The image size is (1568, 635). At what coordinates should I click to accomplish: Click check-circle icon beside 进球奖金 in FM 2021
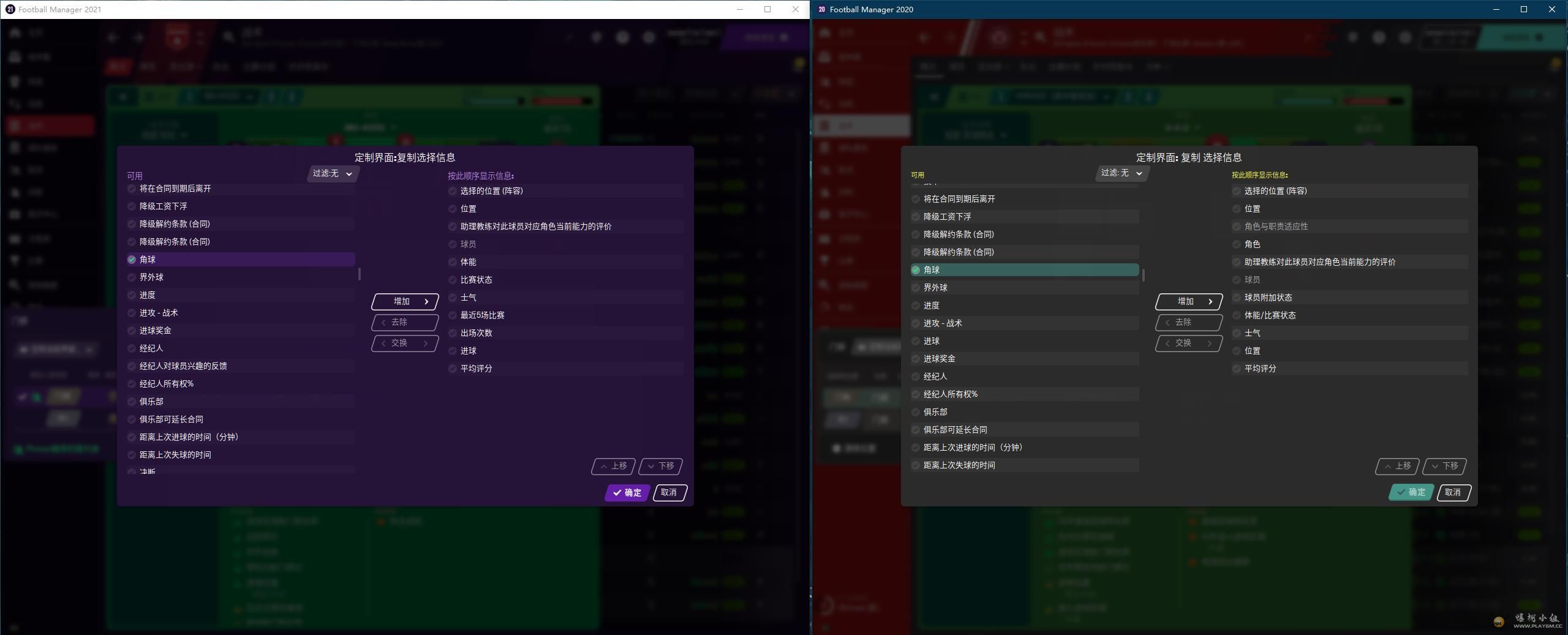(132, 331)
